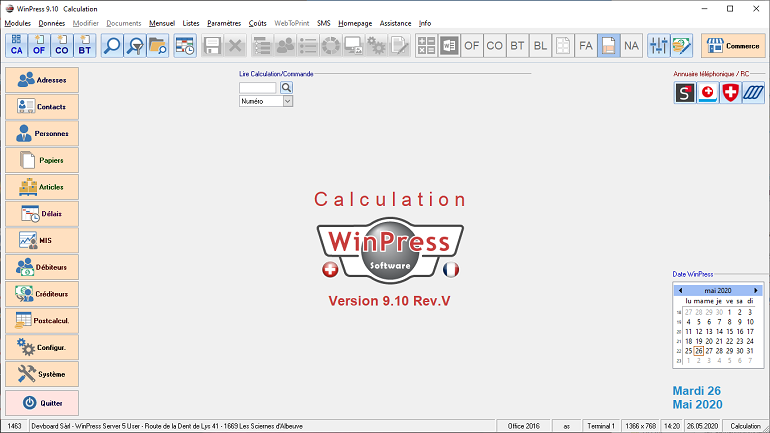The width and height of the screenshot is (770, 433).
Task: Click the grey segmented circle icon
Action: 331,46
